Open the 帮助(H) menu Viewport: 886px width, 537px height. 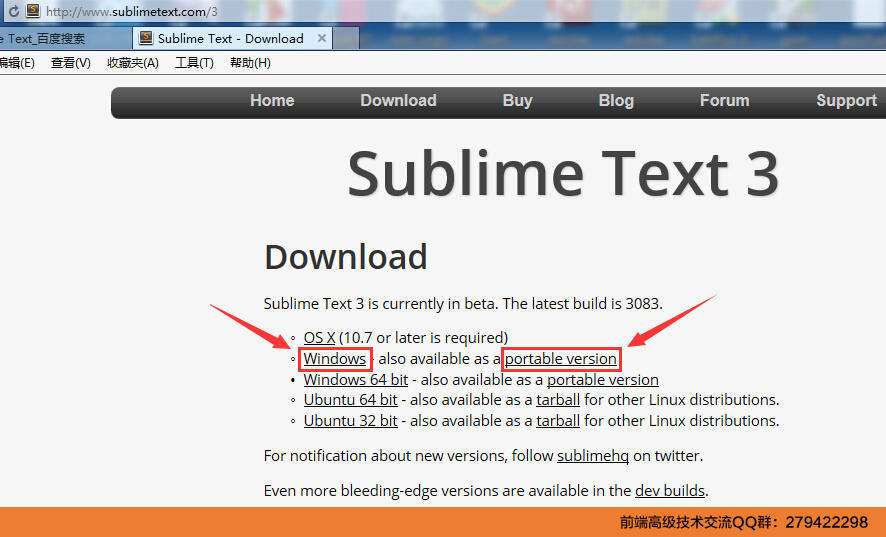250,63
